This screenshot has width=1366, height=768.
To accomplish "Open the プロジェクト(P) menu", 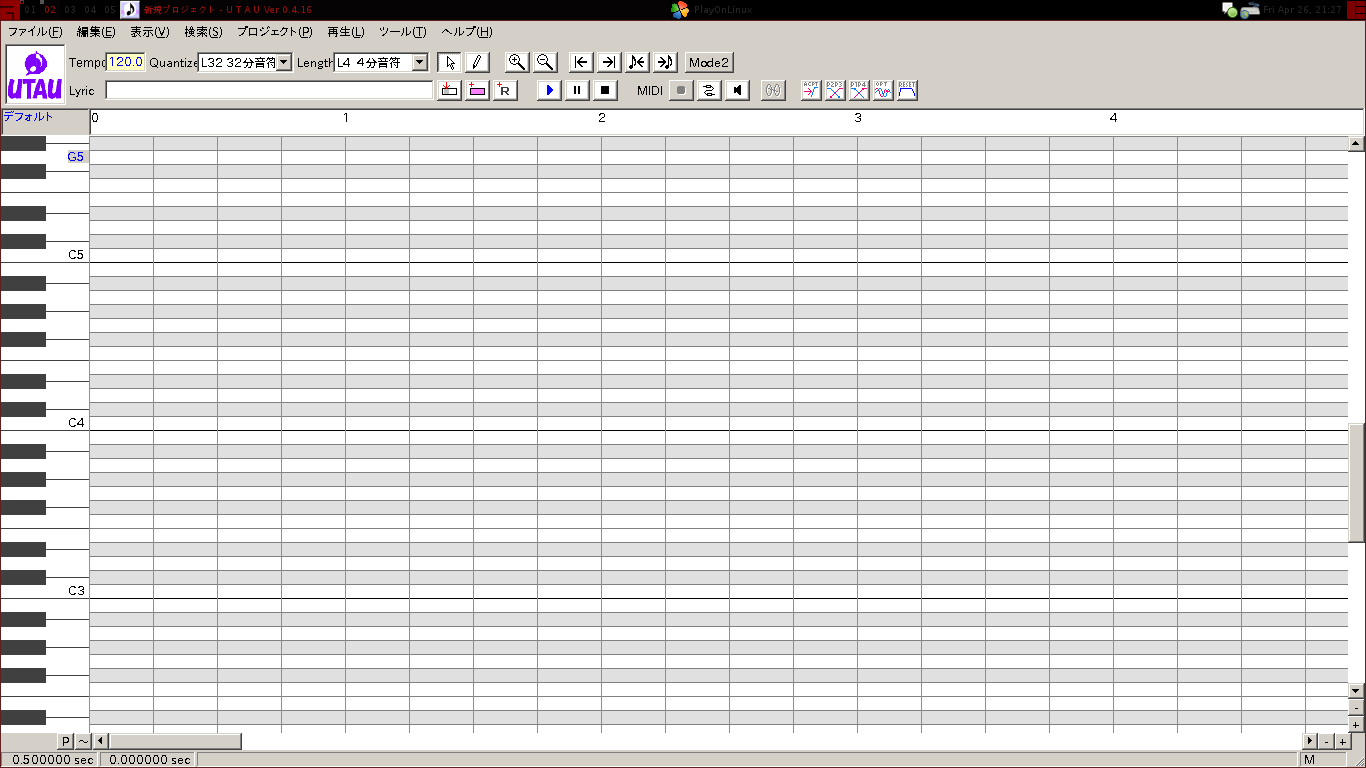I will pos(275,32).
